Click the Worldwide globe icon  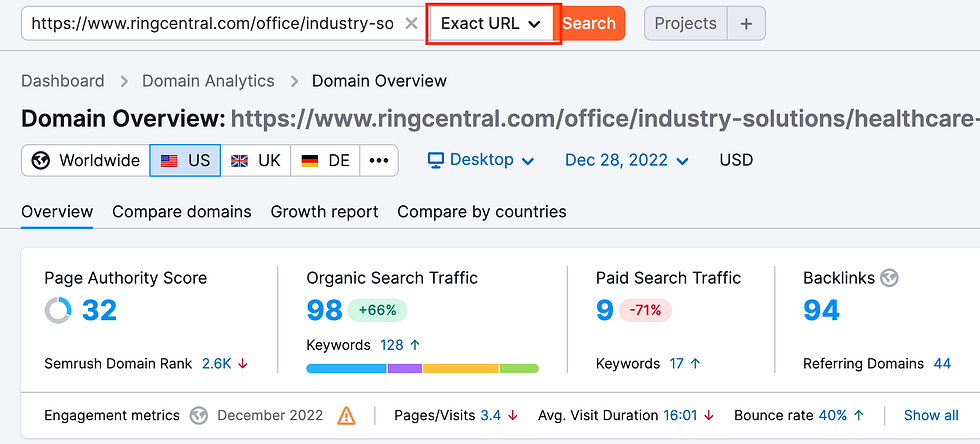click(x=41, y=161)
